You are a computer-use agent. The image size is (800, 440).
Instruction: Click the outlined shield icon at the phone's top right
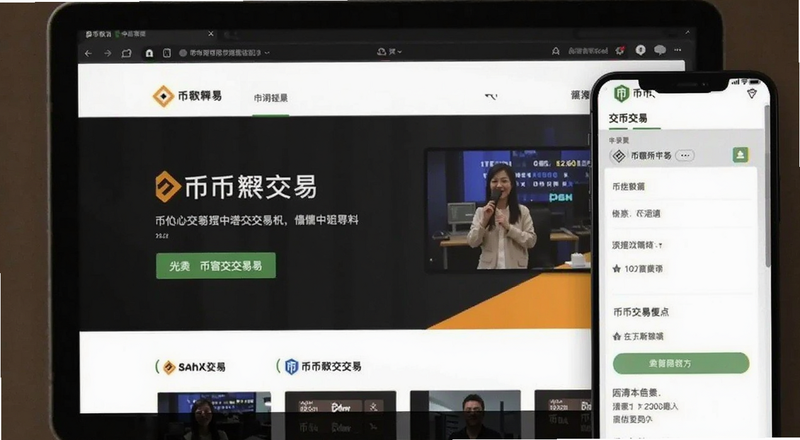(752, 94)
